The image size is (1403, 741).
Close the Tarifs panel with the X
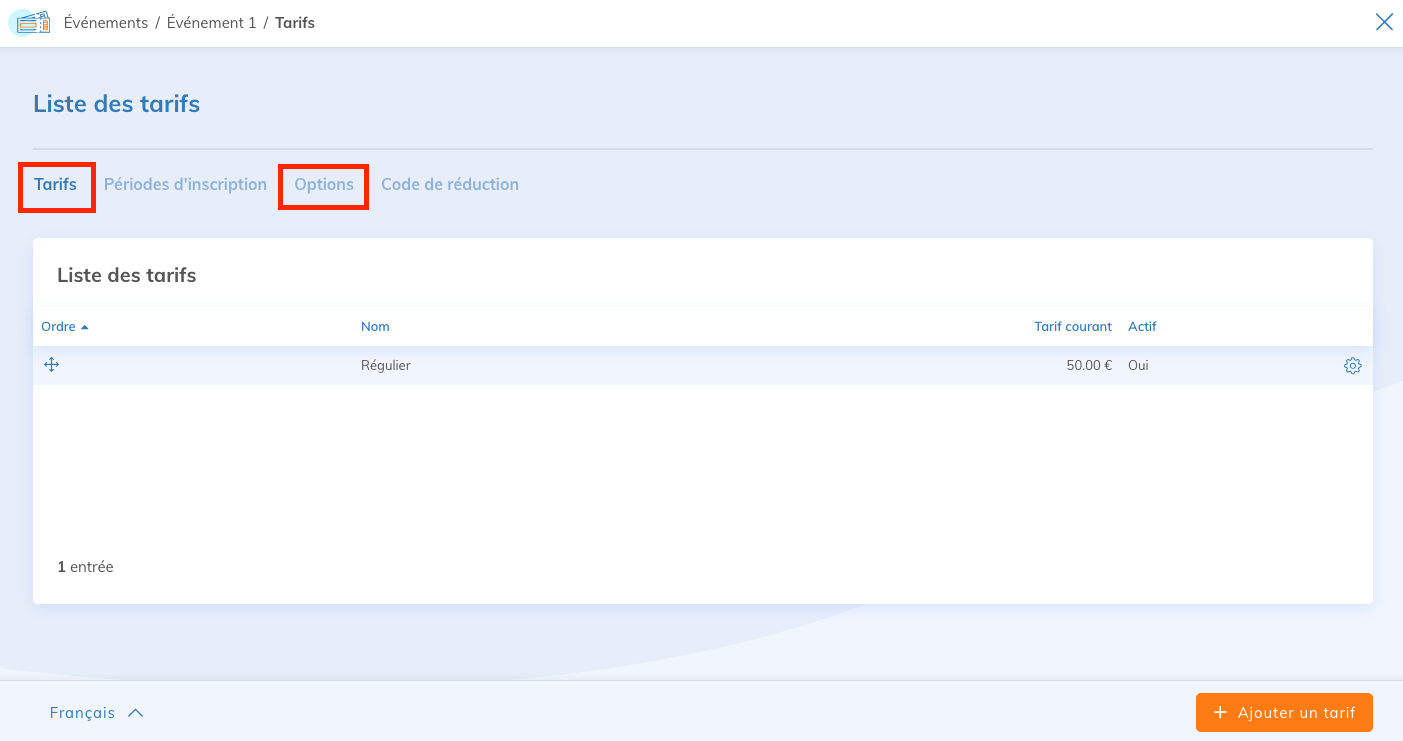tap(1384, 22)
